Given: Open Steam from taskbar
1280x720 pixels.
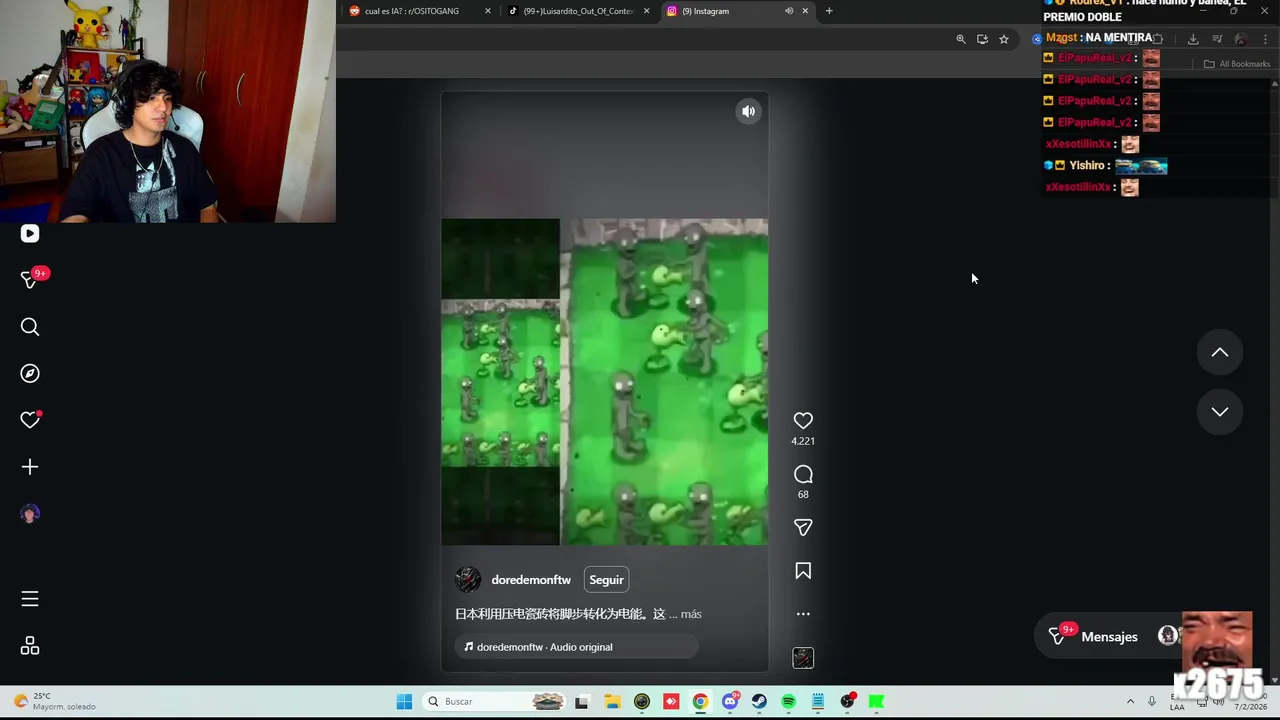Looking at the screenshot, I should click(759, 702).
